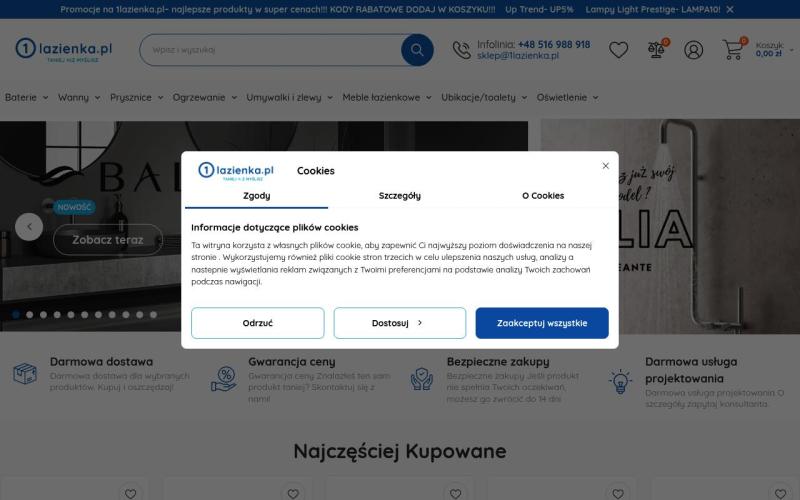Open the product comparison scales icon
The height and width of the screenshot is (500, 800).
(656, 49)
